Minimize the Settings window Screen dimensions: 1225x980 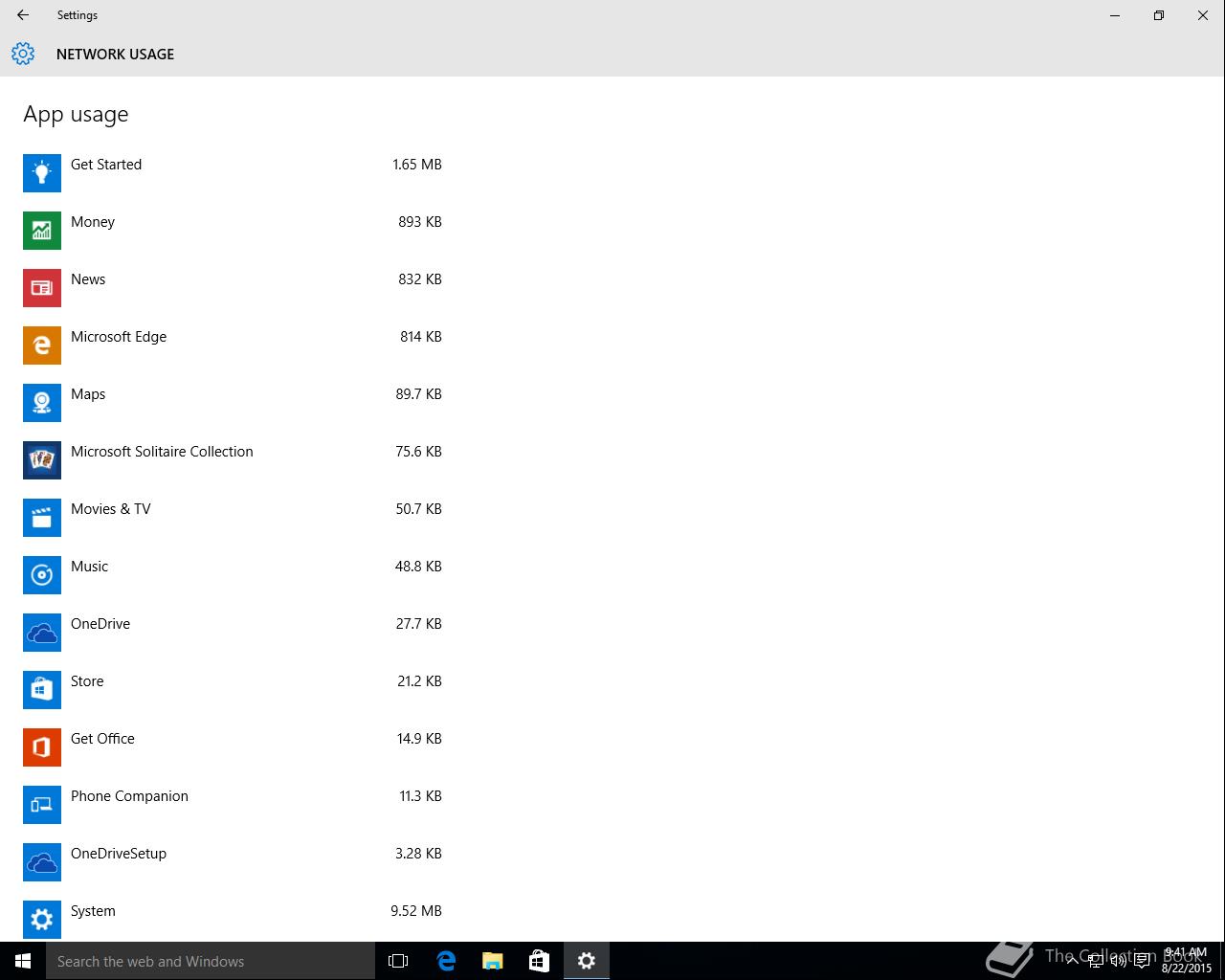point(1115,15)
